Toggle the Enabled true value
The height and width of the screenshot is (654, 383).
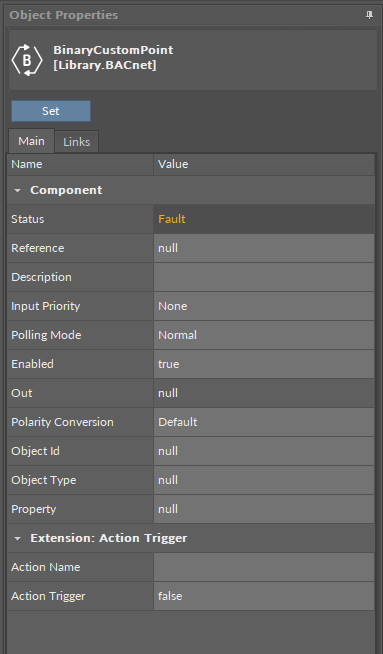[x=264, y=364]
